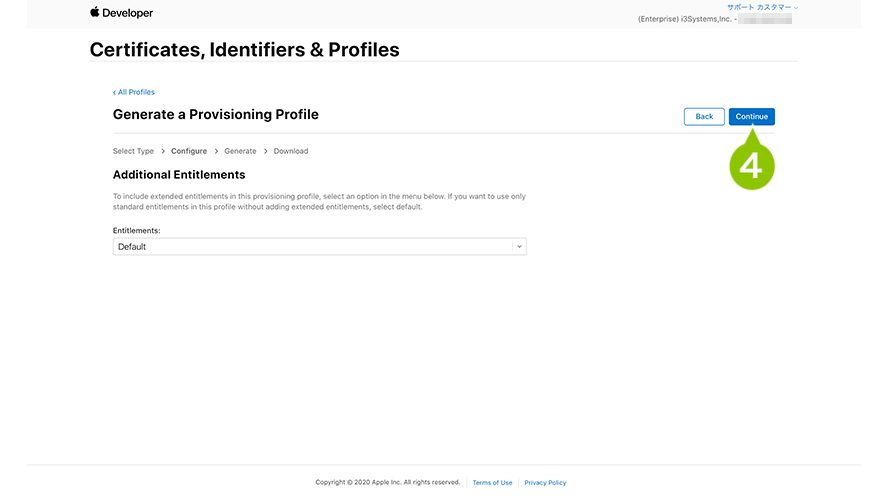The width and height of the screenshot is (889, 500).
Task: Open the Developer home text link
Action: click(128, 13)
